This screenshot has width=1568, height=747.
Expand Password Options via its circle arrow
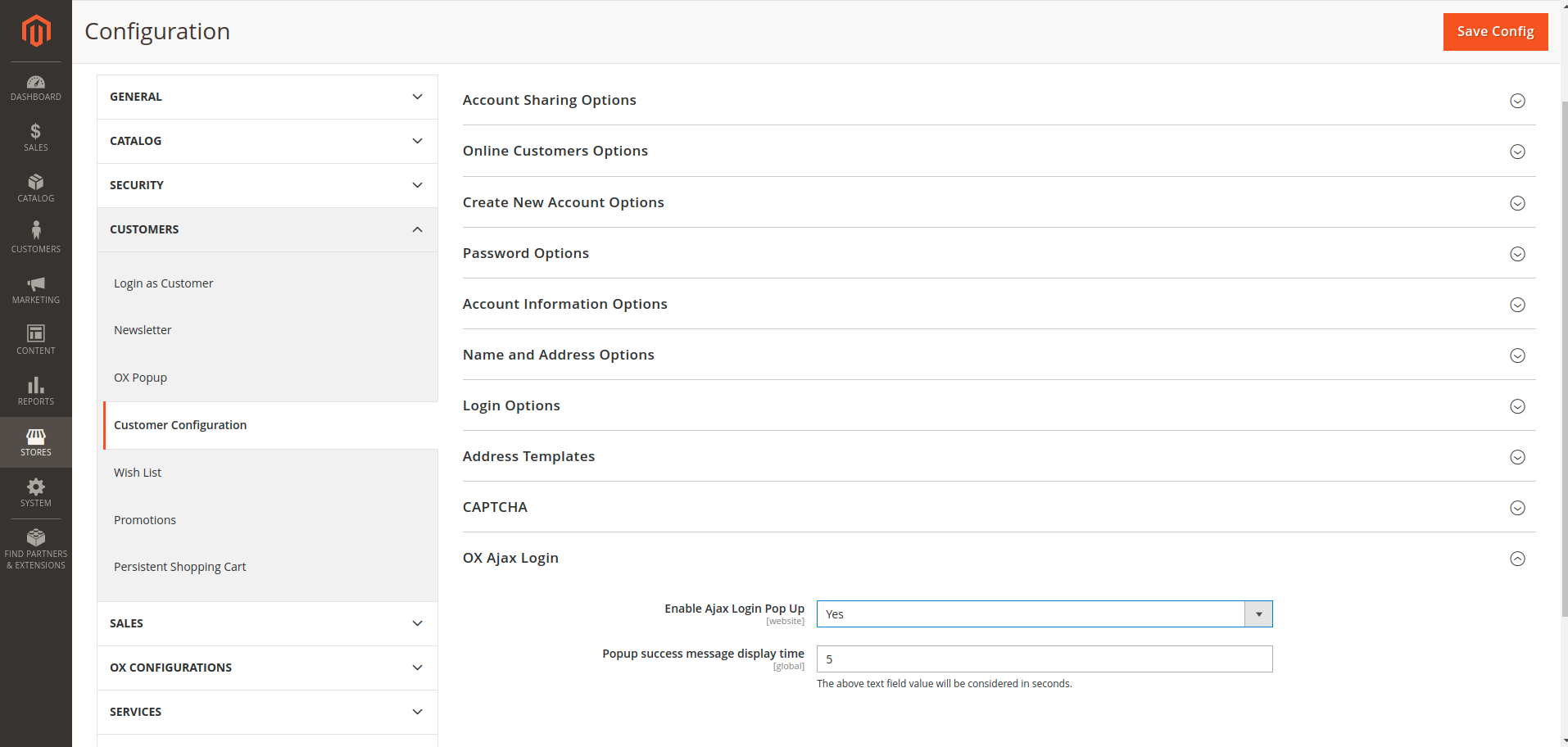(1517, 254)
